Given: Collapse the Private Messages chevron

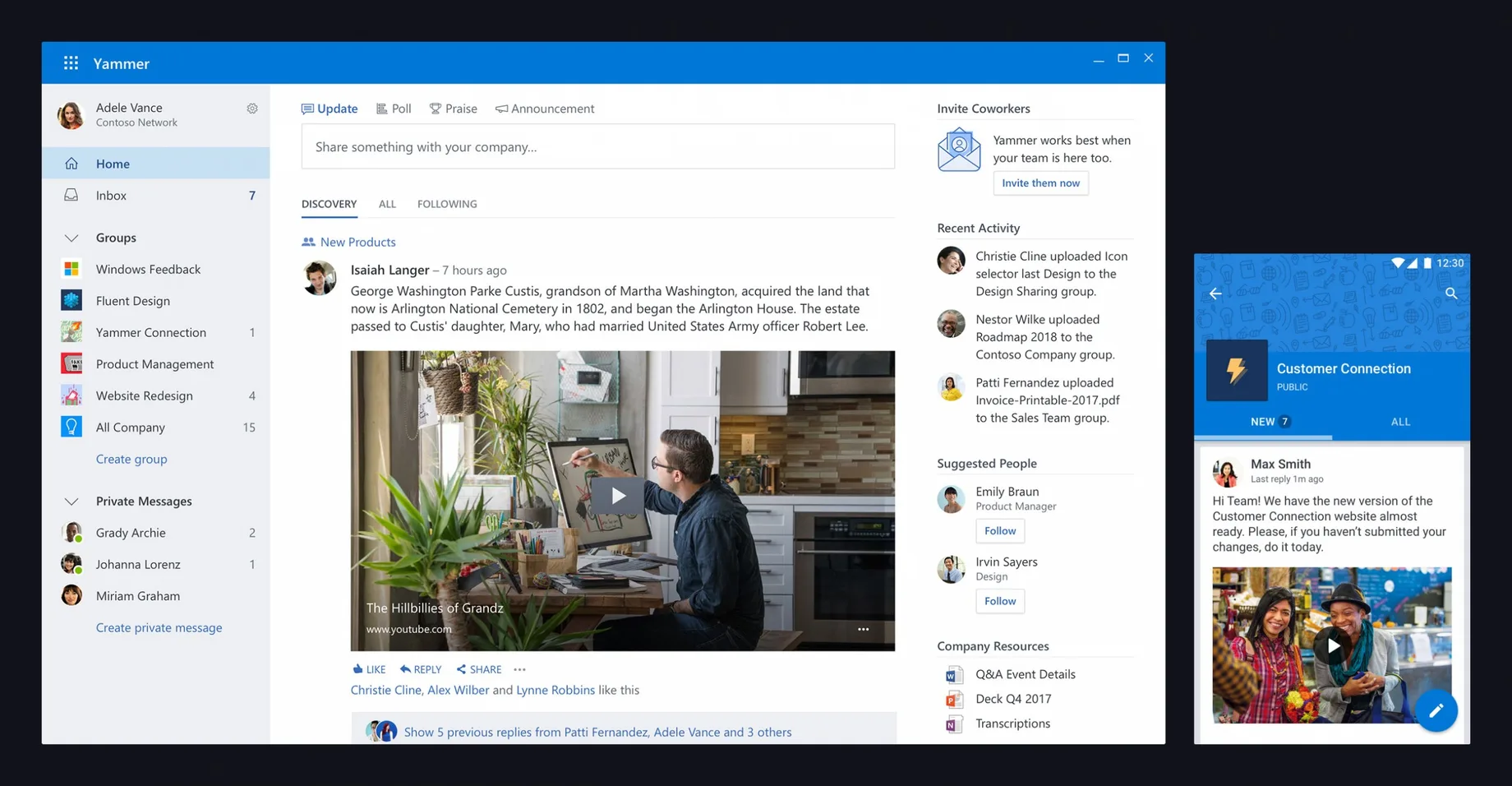Looking at the screenshot, I should pos(71,502).
